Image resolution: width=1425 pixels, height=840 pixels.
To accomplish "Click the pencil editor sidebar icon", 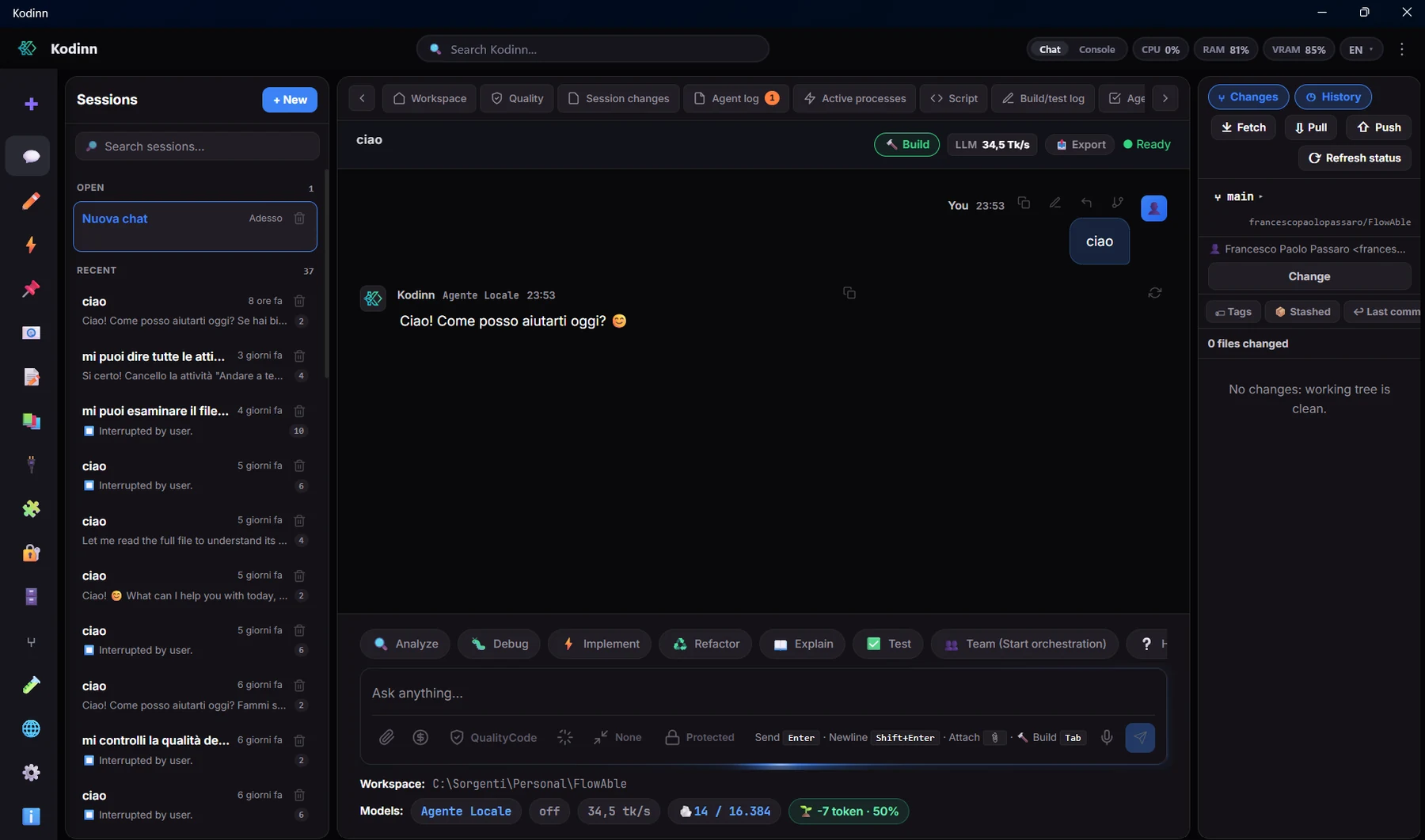I will [31, 201].
